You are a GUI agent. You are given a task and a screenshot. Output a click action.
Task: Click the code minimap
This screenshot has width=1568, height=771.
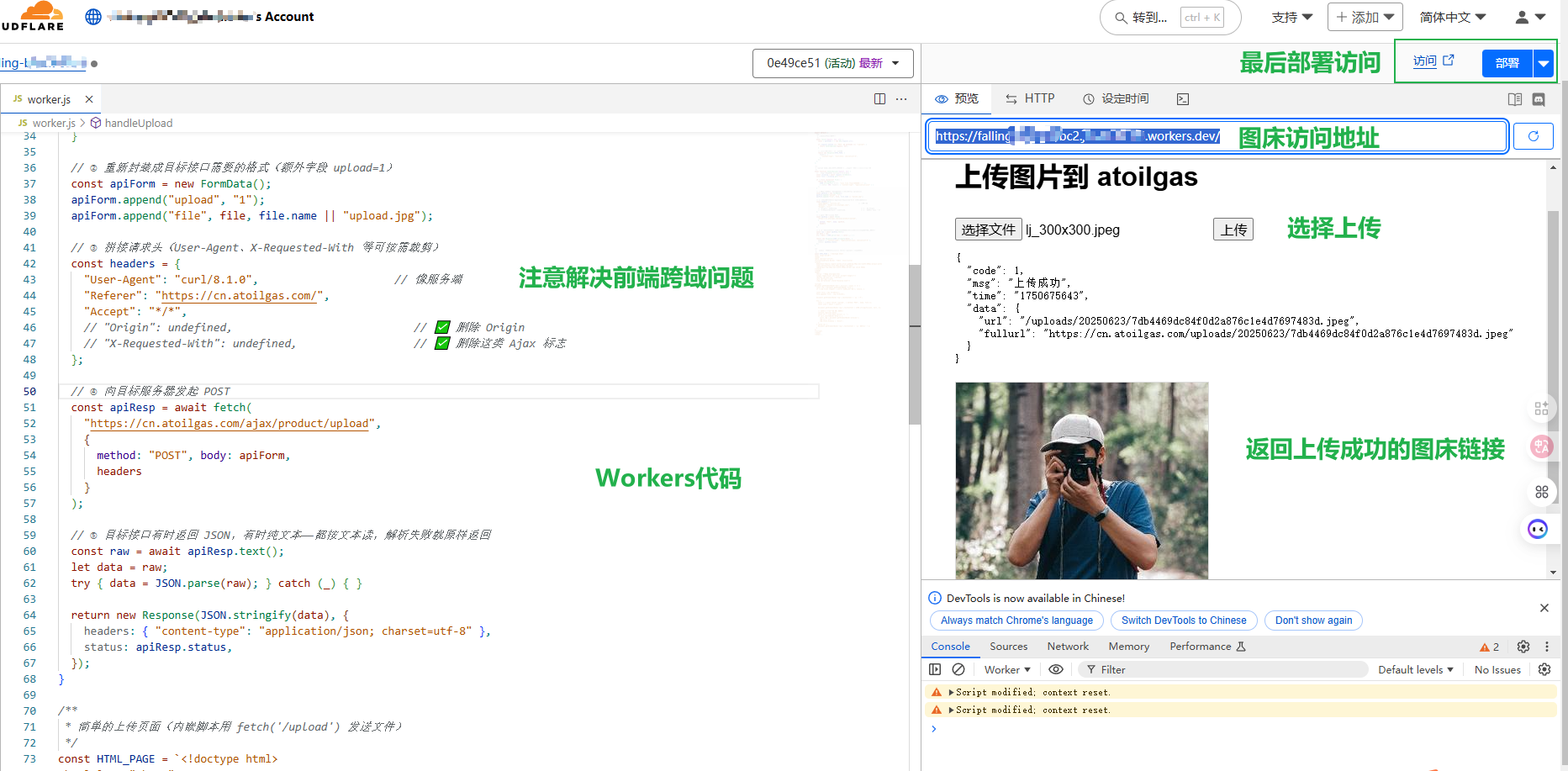pyautogui.click(x=858, y=235)
